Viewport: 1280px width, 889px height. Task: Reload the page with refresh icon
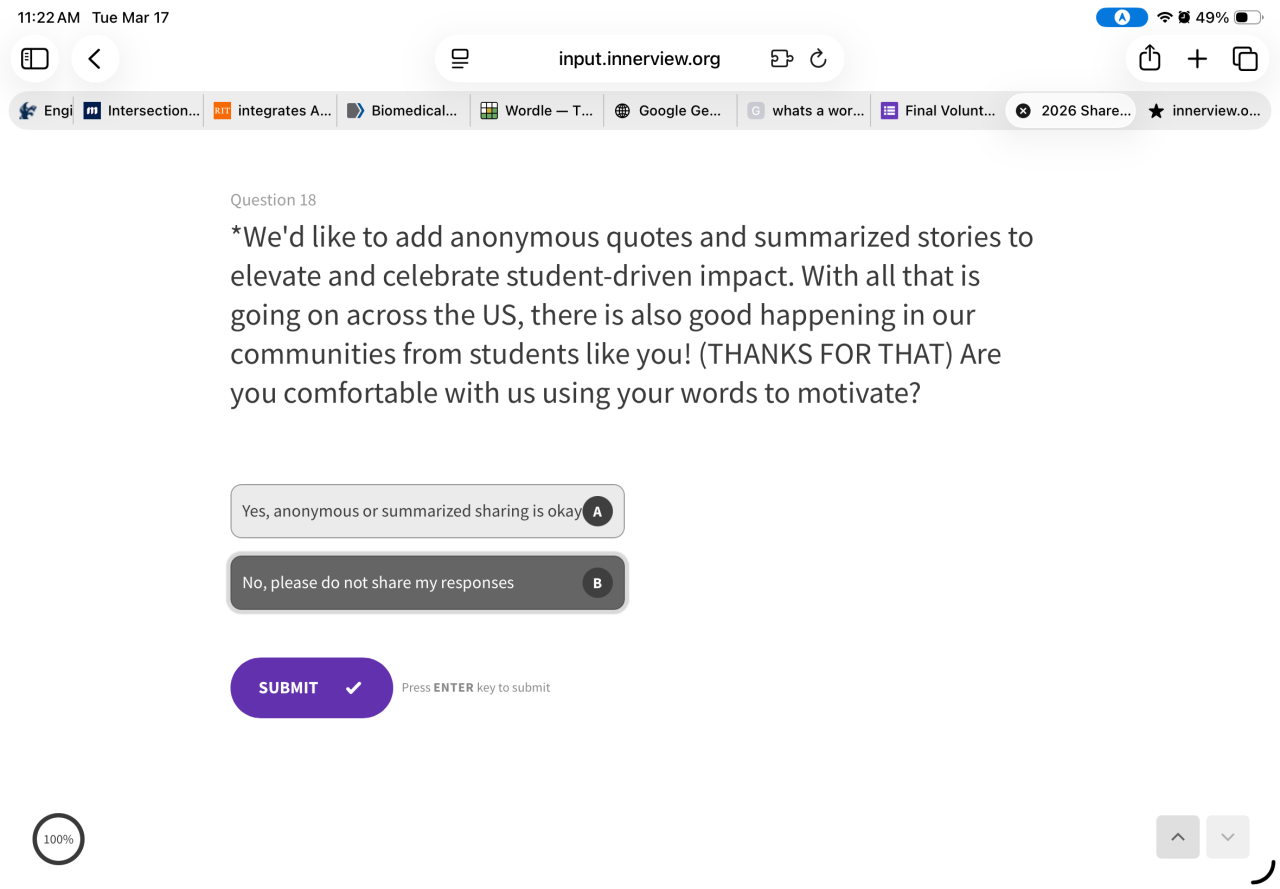(x=818, y=59)
